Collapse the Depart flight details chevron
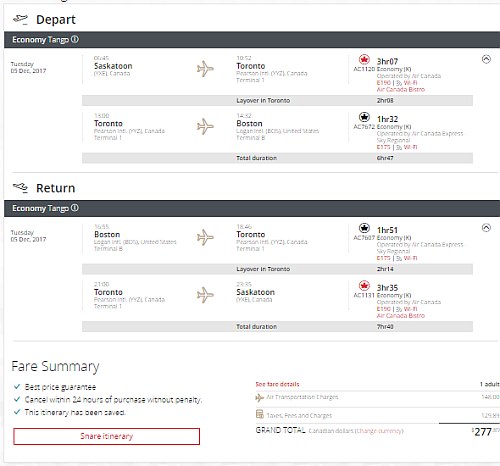 click(486, 59)
